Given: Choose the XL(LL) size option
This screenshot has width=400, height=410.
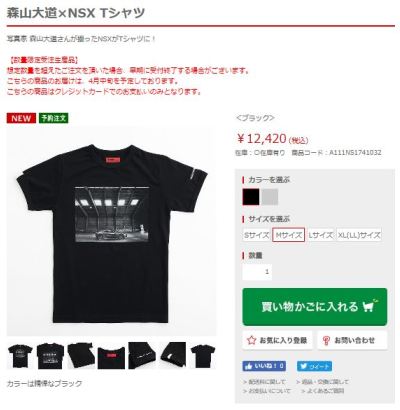Looking at the screenshot, I should point(359,235).
